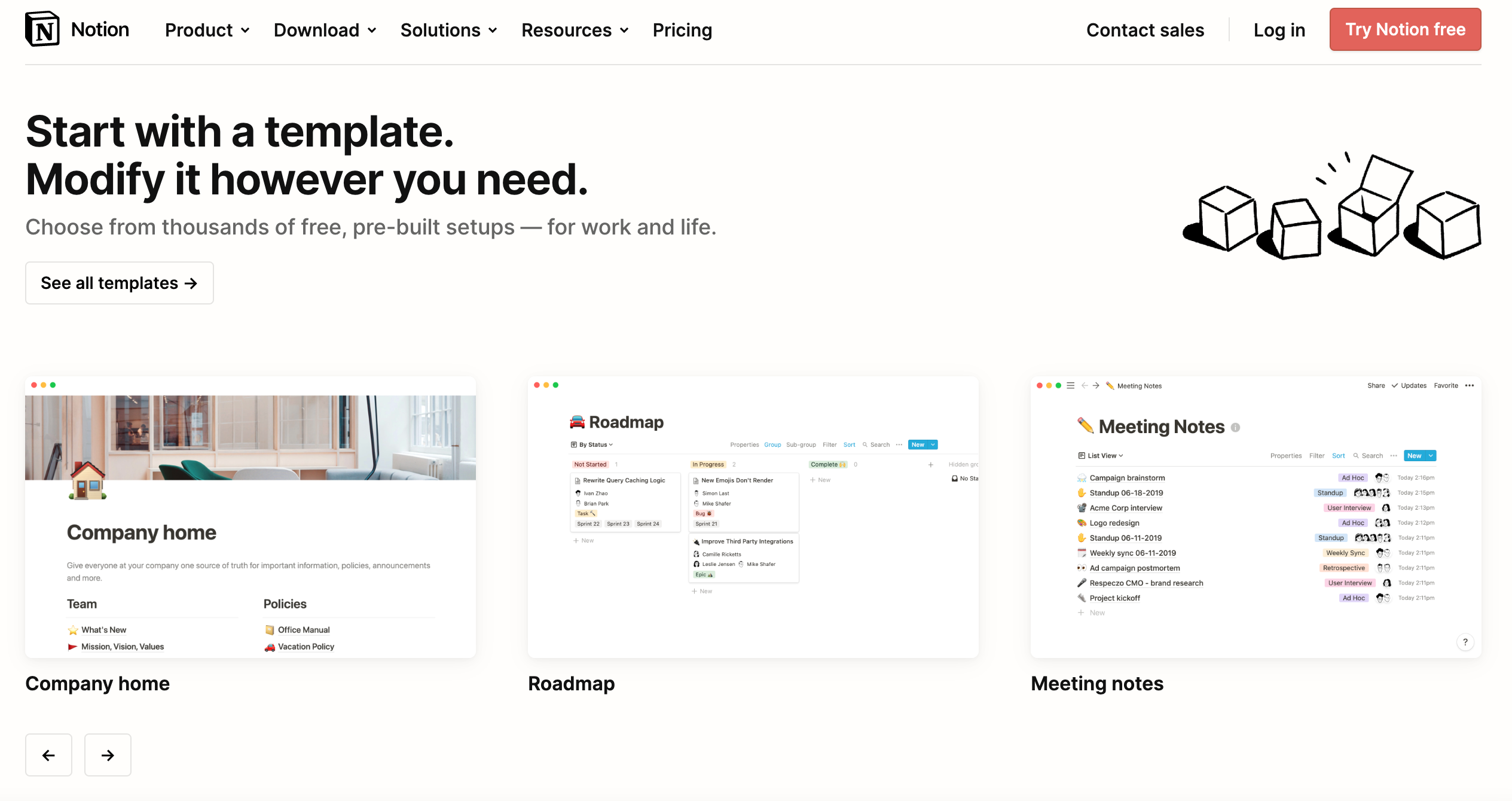Click the next arrow carousel button

coord(108,755)
